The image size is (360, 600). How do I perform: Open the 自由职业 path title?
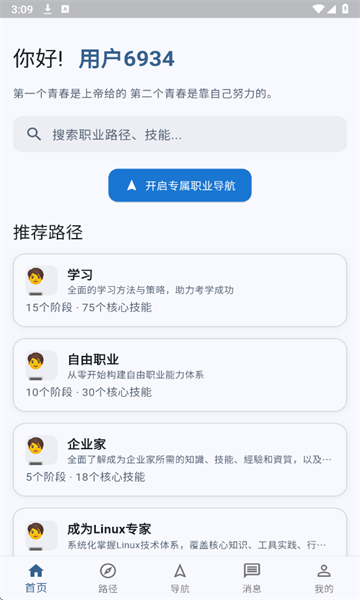pyautogui.click(x=93, y=360)
